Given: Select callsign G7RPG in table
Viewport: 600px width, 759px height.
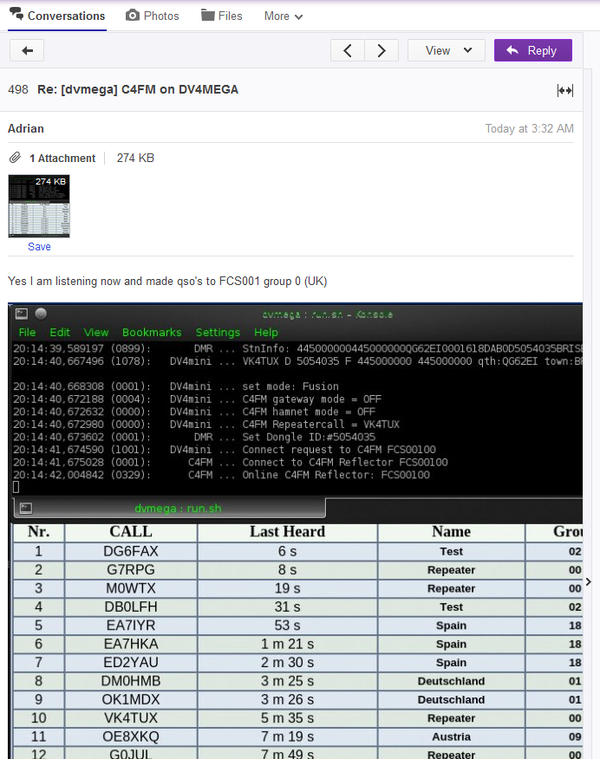Looking at the screenshot, I should pyautogui.click(x=131, y=569).
